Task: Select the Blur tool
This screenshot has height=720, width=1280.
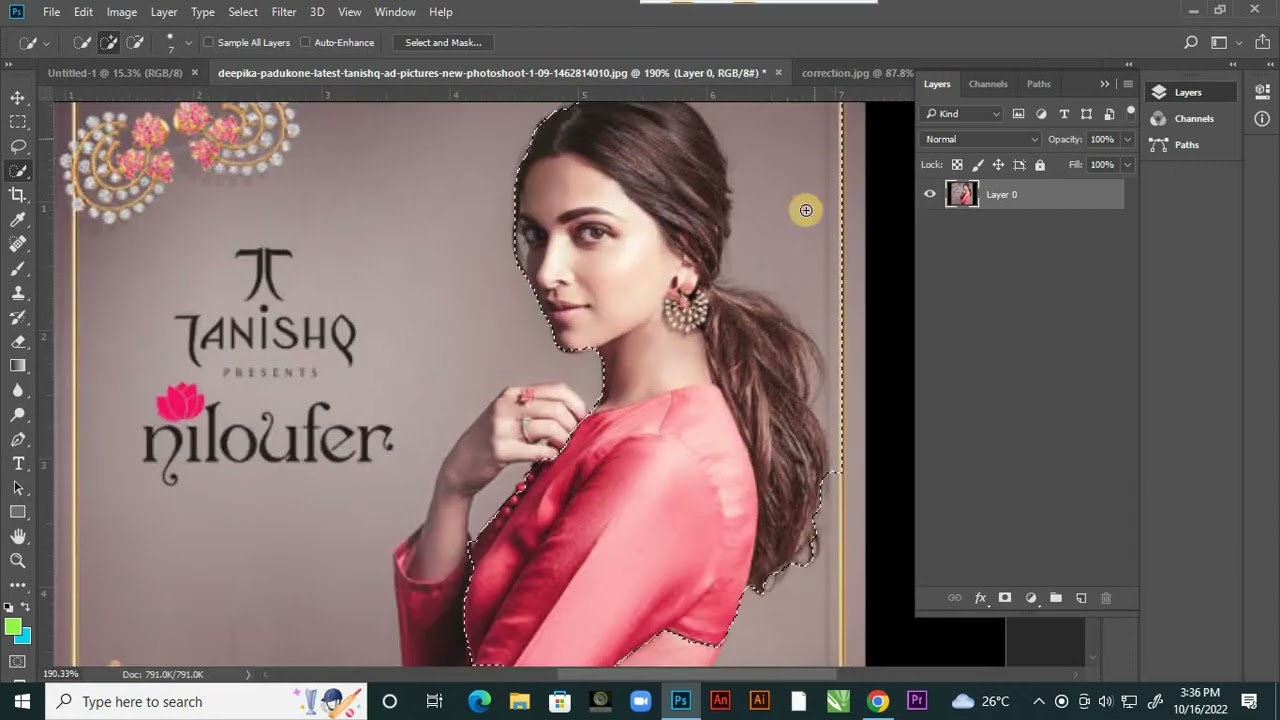Action: coord(18,390)
